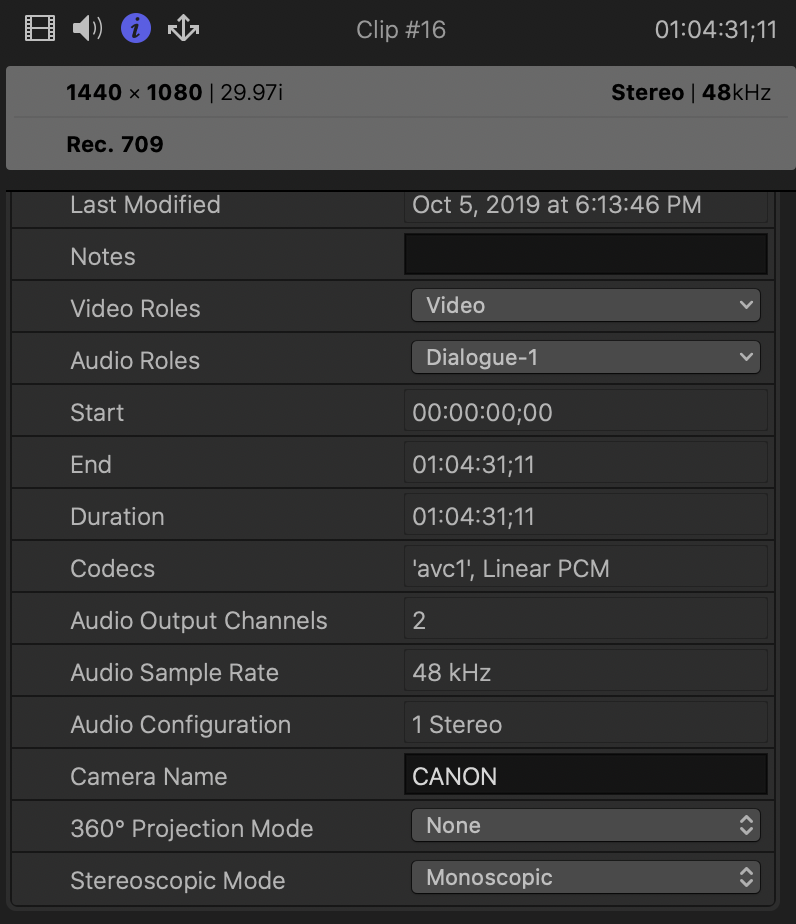Open the Audio Roles dropdown

click(x=585, y=358)
